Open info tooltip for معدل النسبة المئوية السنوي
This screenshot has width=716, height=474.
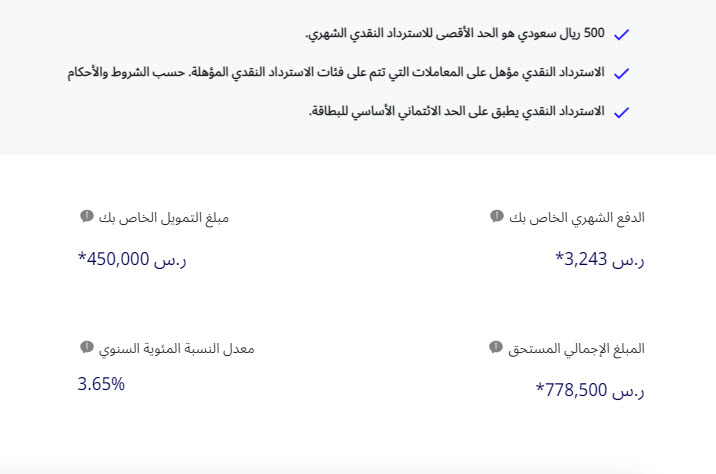87,347
